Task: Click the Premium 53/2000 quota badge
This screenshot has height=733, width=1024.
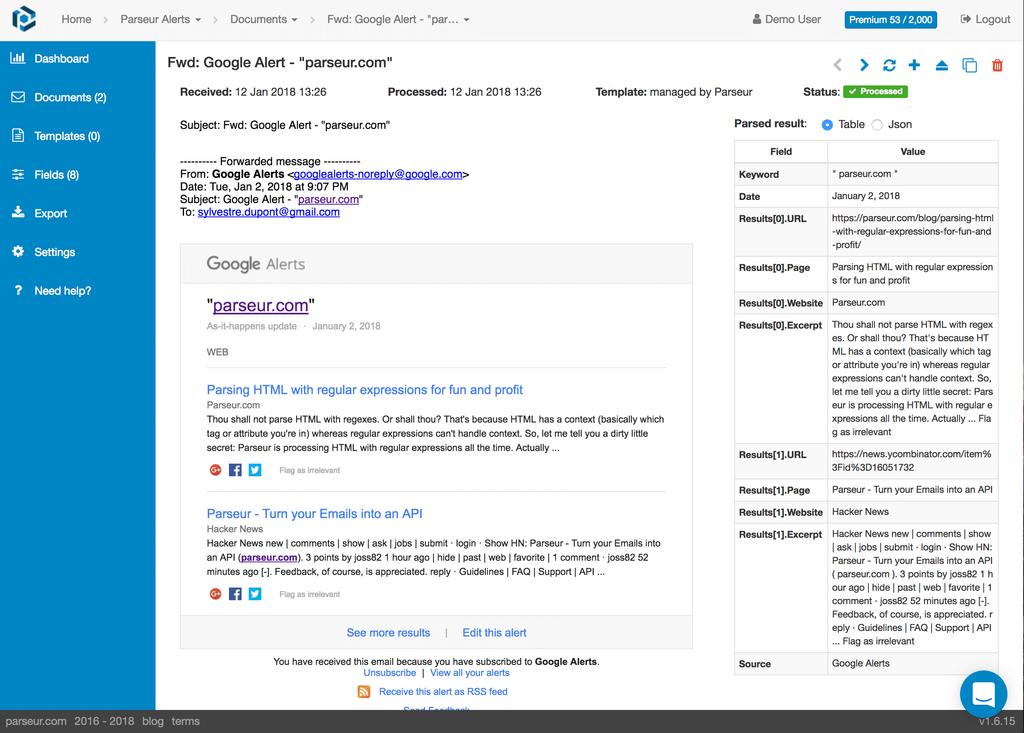Action: pos(890,18)
